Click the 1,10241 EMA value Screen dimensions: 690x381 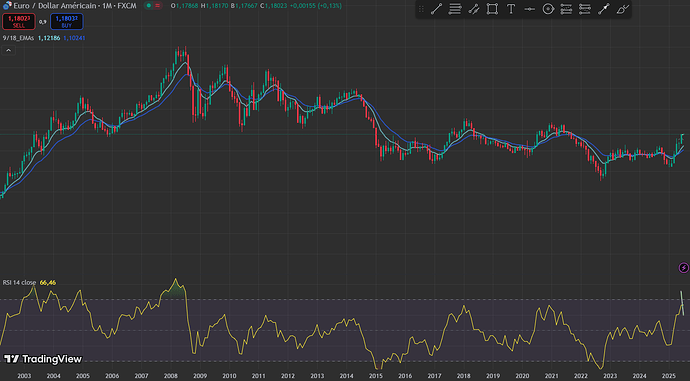[74, 38]
